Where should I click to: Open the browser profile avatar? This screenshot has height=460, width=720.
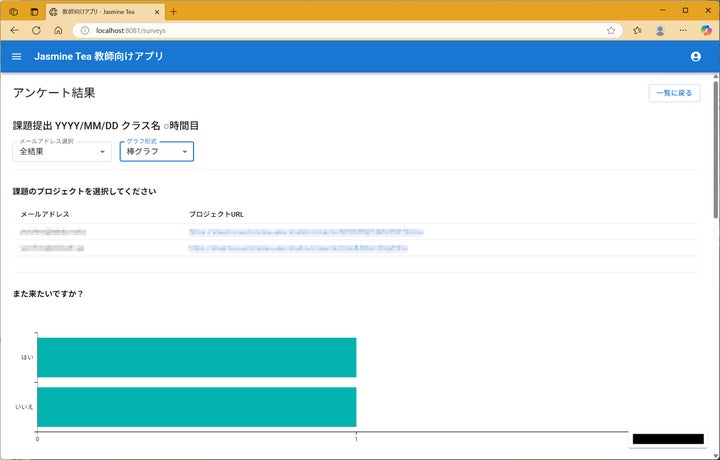tap(660, 30)
